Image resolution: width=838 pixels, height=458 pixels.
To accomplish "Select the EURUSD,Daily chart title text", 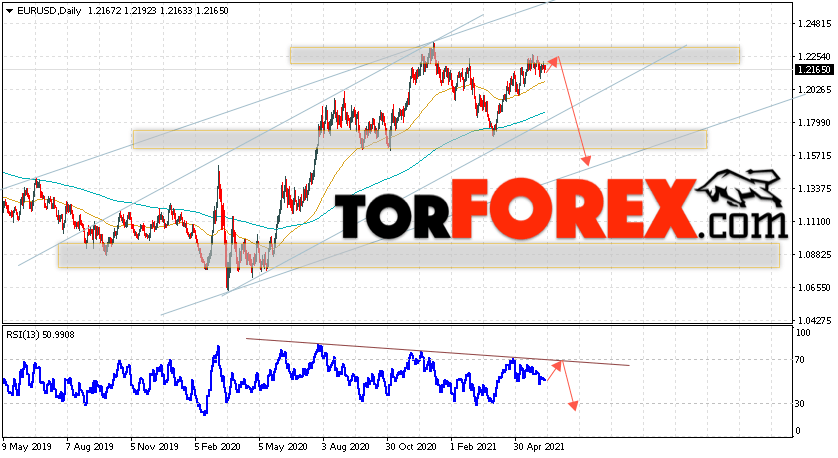I will [x=49, y=11].
